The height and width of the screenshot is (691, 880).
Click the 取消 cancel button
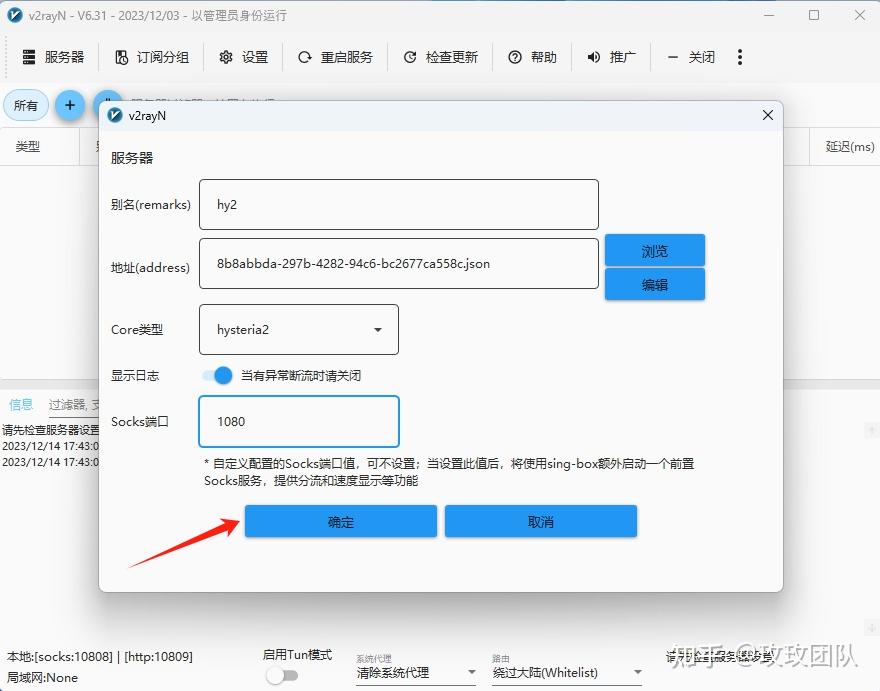point(540,521)
